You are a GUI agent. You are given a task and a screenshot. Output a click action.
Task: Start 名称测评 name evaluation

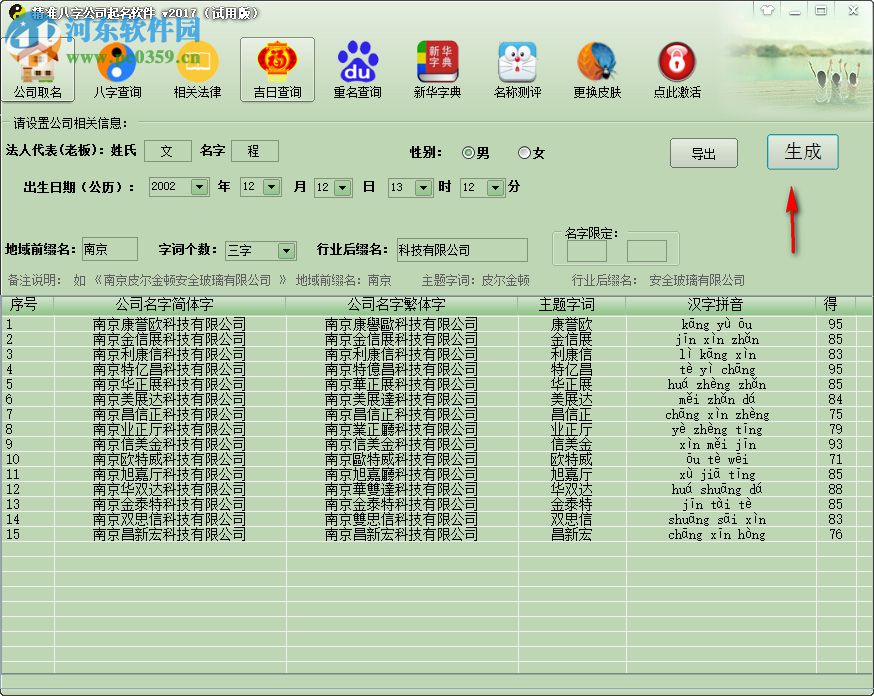tap(517, 68)
